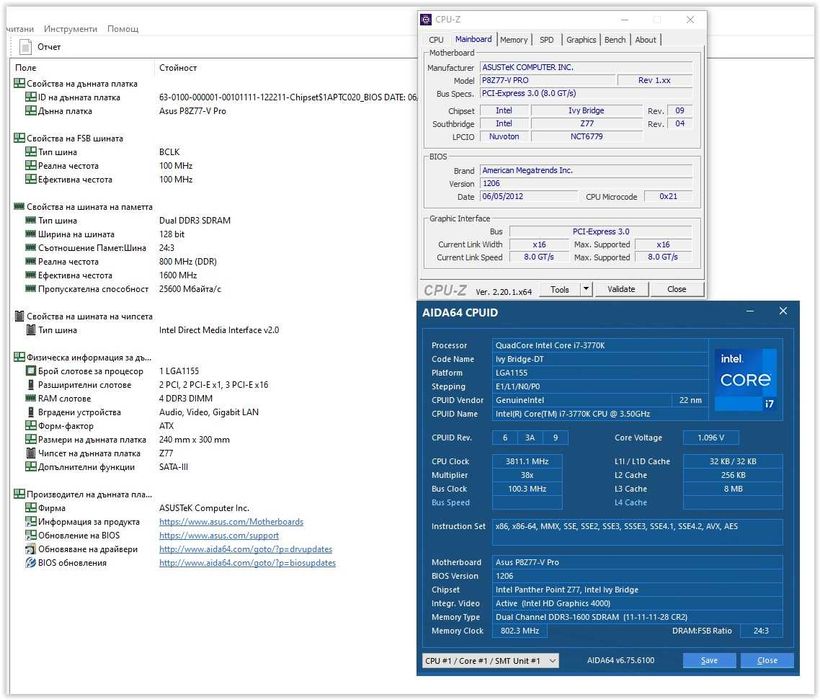820x700 pixels.
Task: Click the motherboard dimensions row icon
Action: coord(31,439)
